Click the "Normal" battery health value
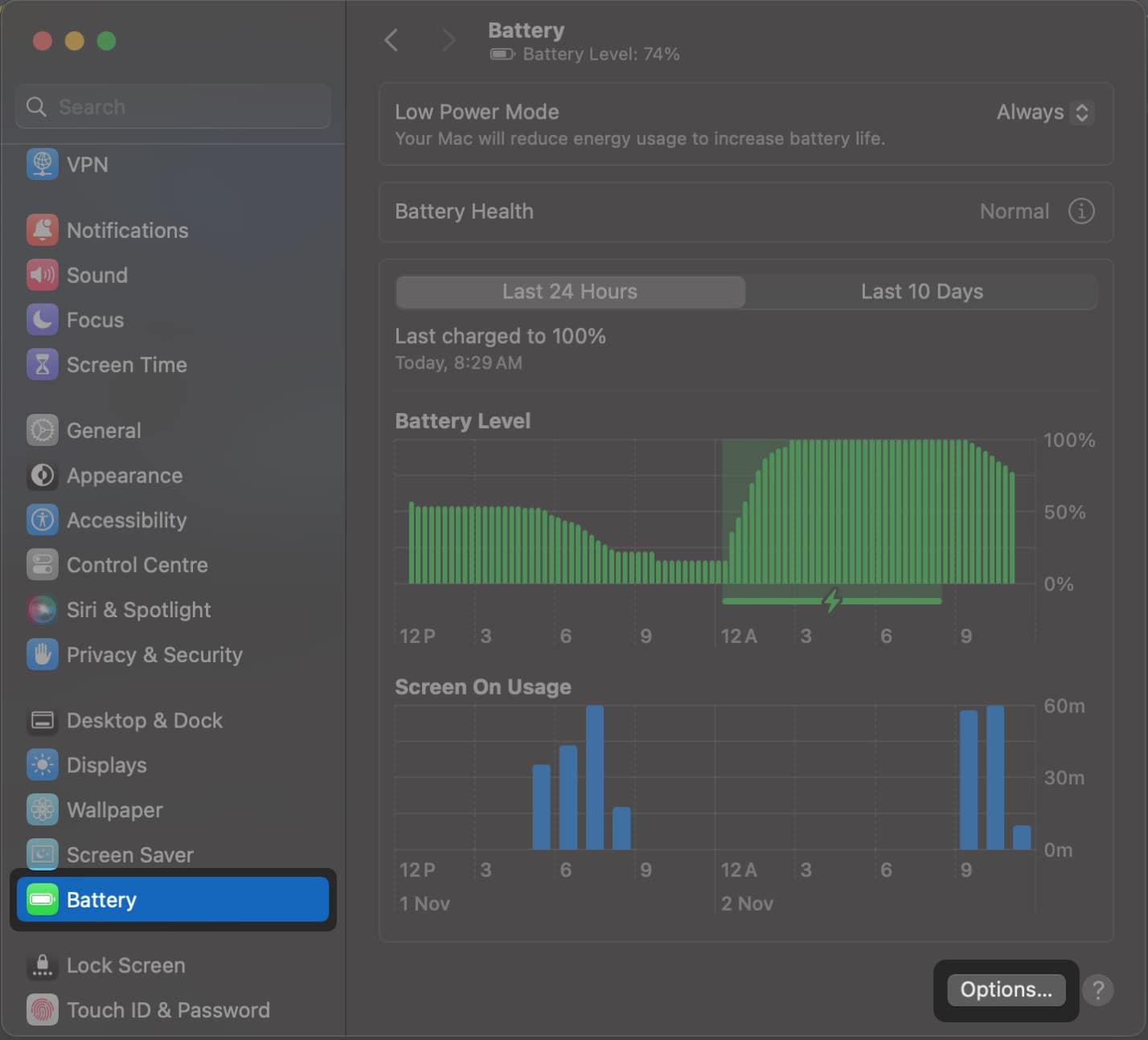This screenshot has height=1040, width=1148. (1015, 211)
